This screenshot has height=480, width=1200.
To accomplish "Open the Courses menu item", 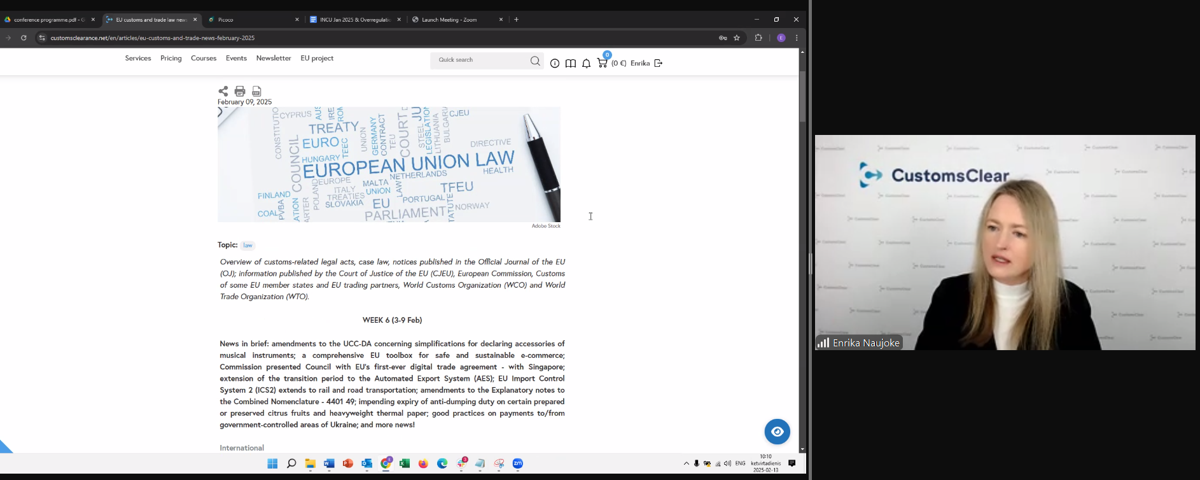I will tap(204, 58).
